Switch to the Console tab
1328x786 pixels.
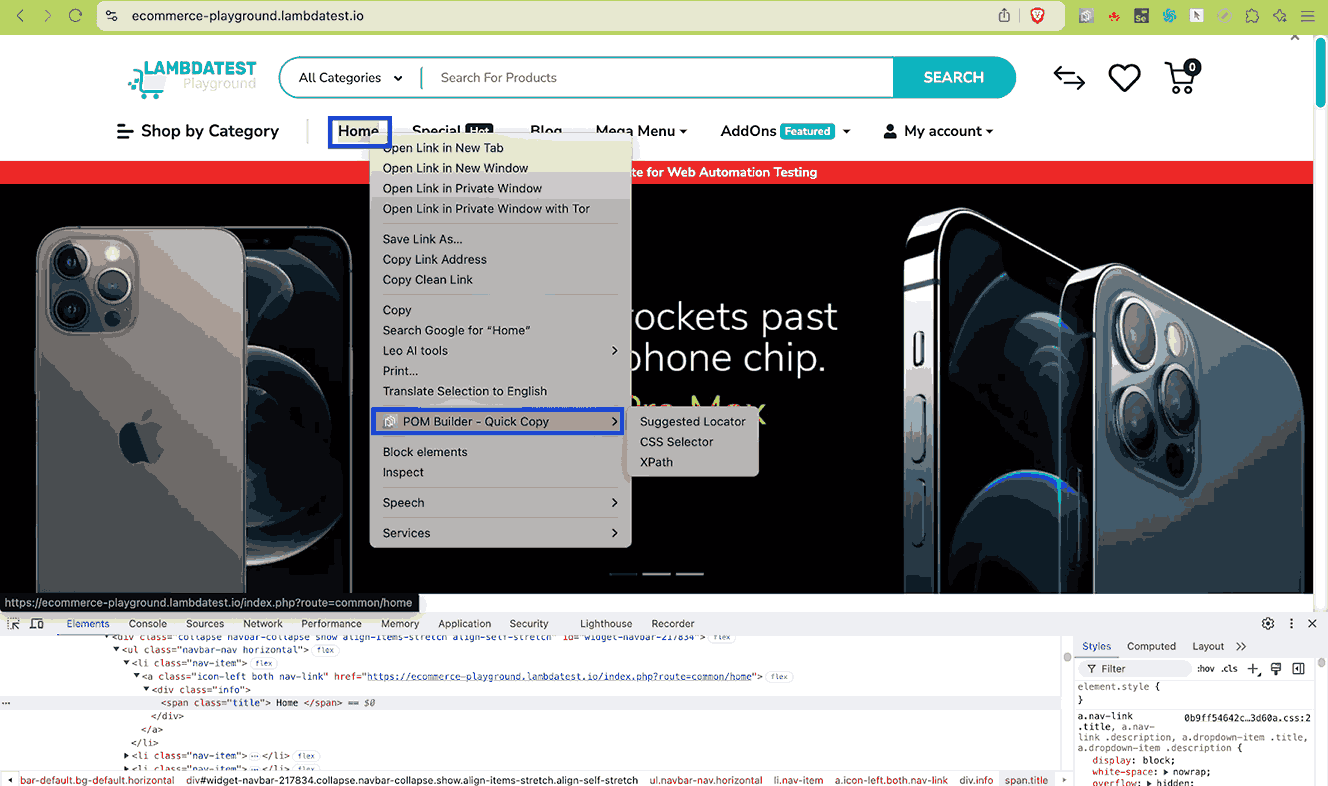tap(147, 623)
